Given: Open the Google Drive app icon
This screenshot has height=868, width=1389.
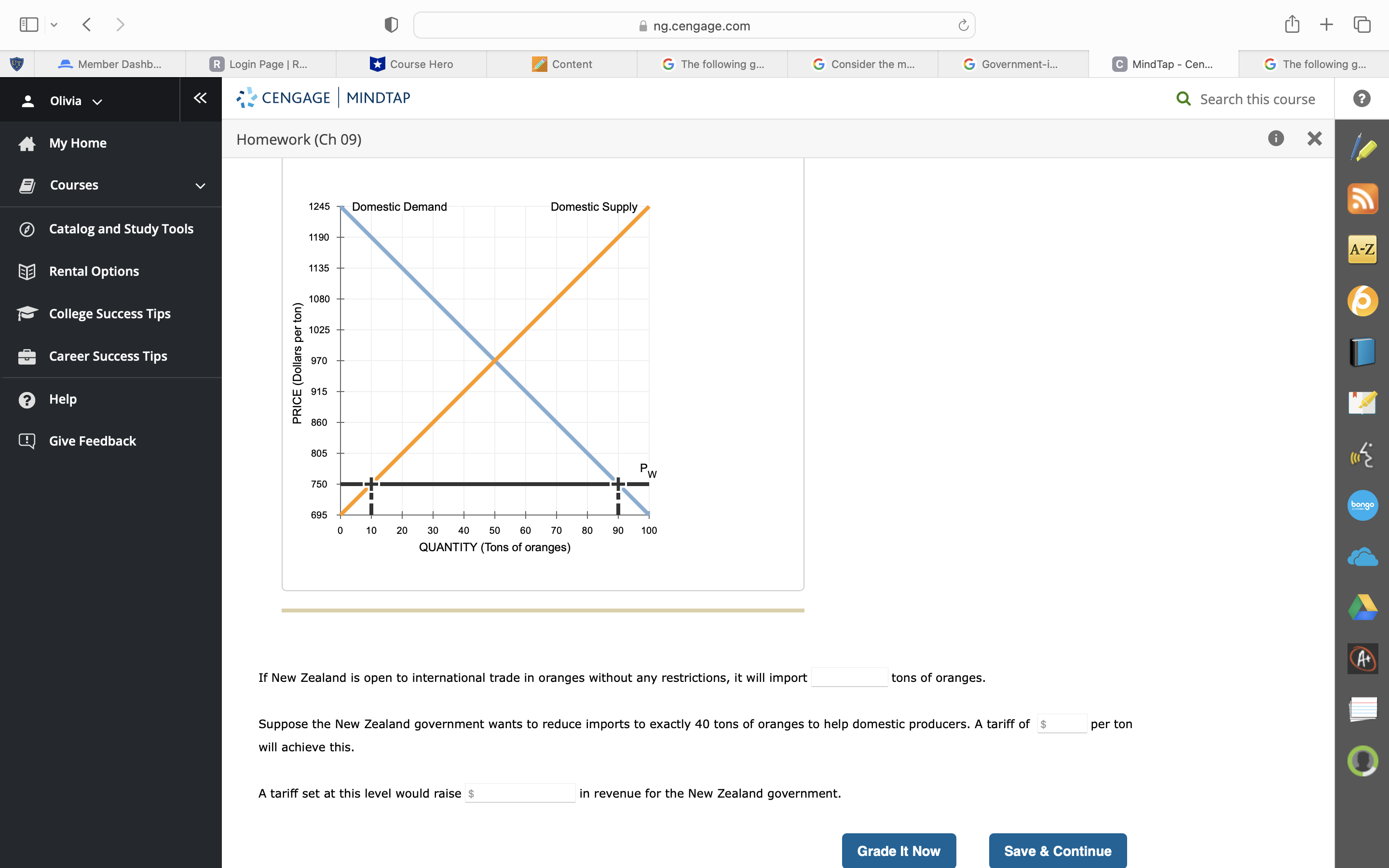Looking at the screenshot, I should point(1362,608).
